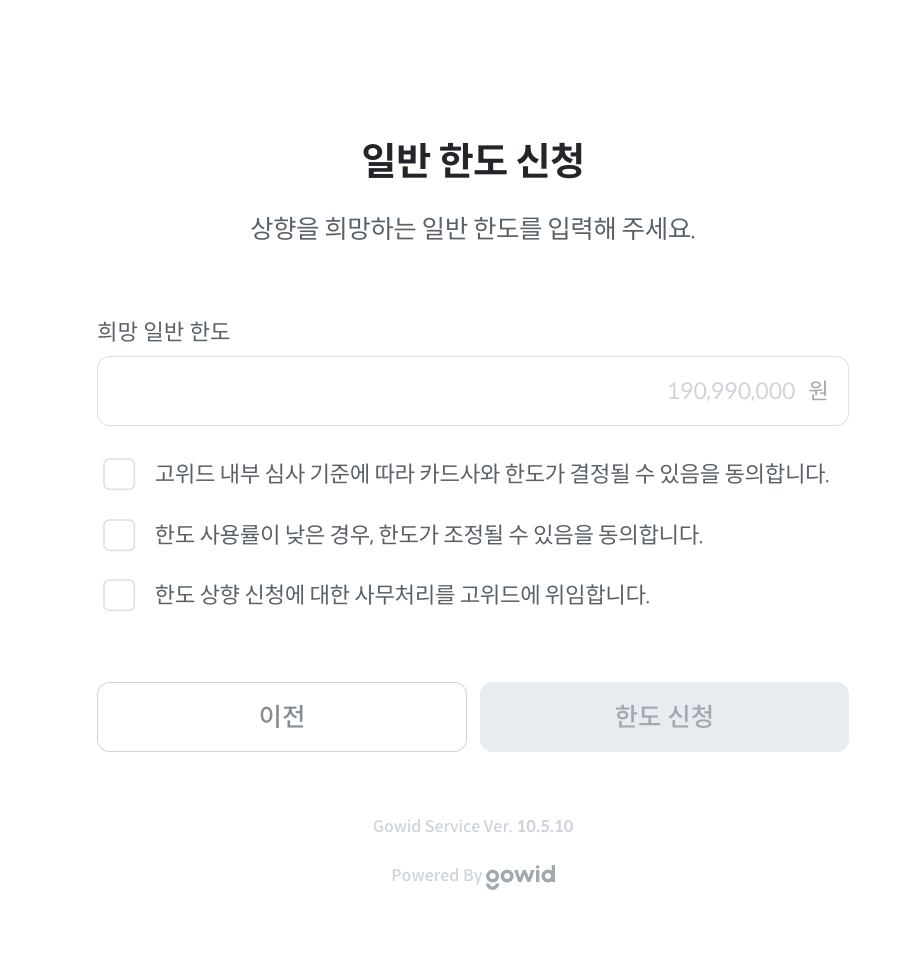Image resolution: width=924 pixels, height=974 pixels.
Task: Tick the 한도 사용률이 낮은 경우 agreement checkbox
Action: pyautogui.click(x=119, y=535)
